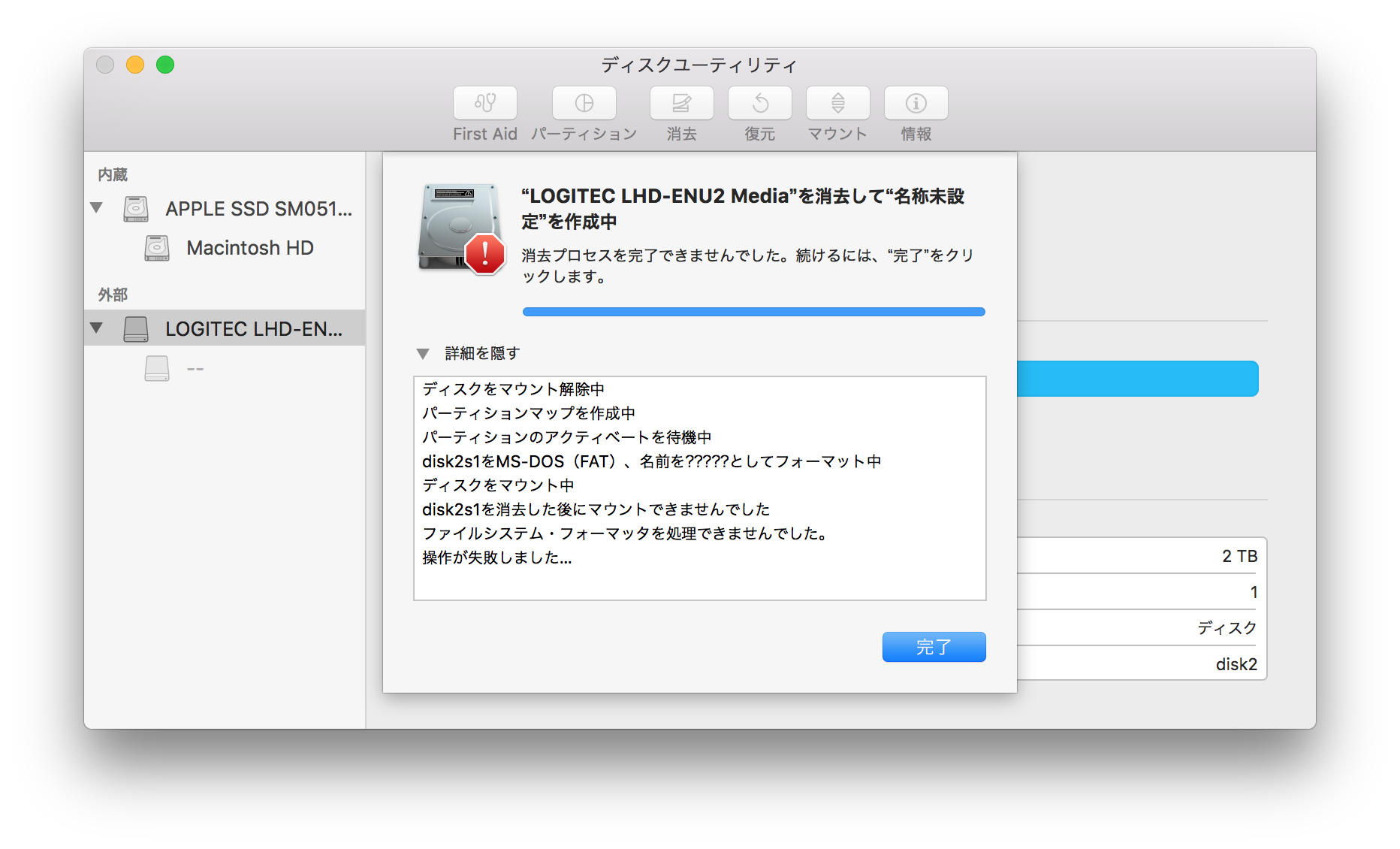Click the unnamed volume icon under LOGITEC
The width and height of the screenshot is (1400, 849).
pos(157,368)
